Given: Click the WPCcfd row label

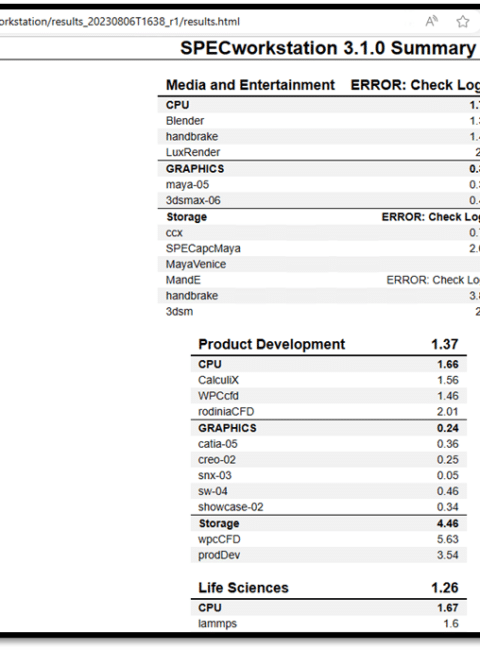Looking at the screenshot, I should coord(218,396).
